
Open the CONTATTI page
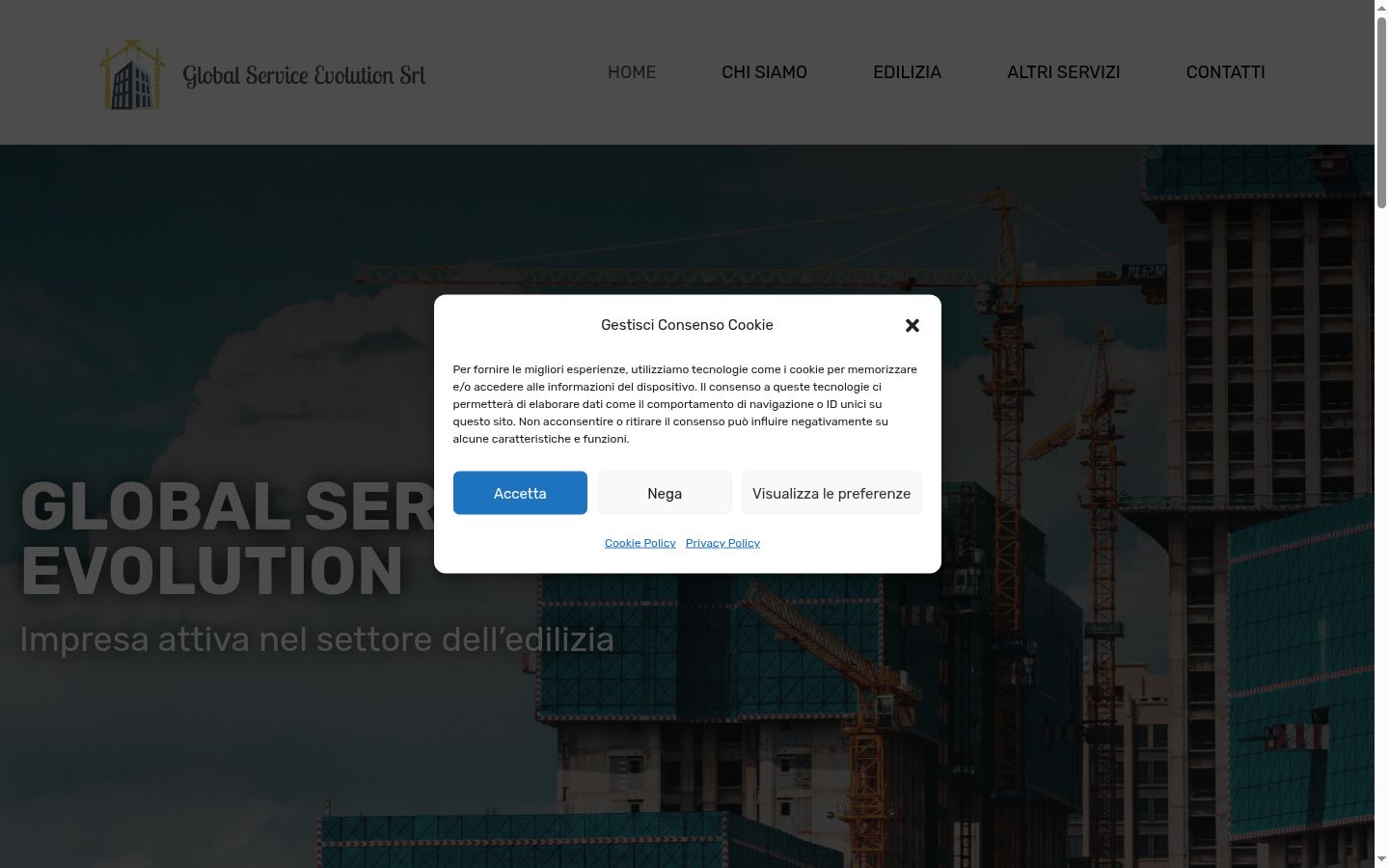[1225, 72]
